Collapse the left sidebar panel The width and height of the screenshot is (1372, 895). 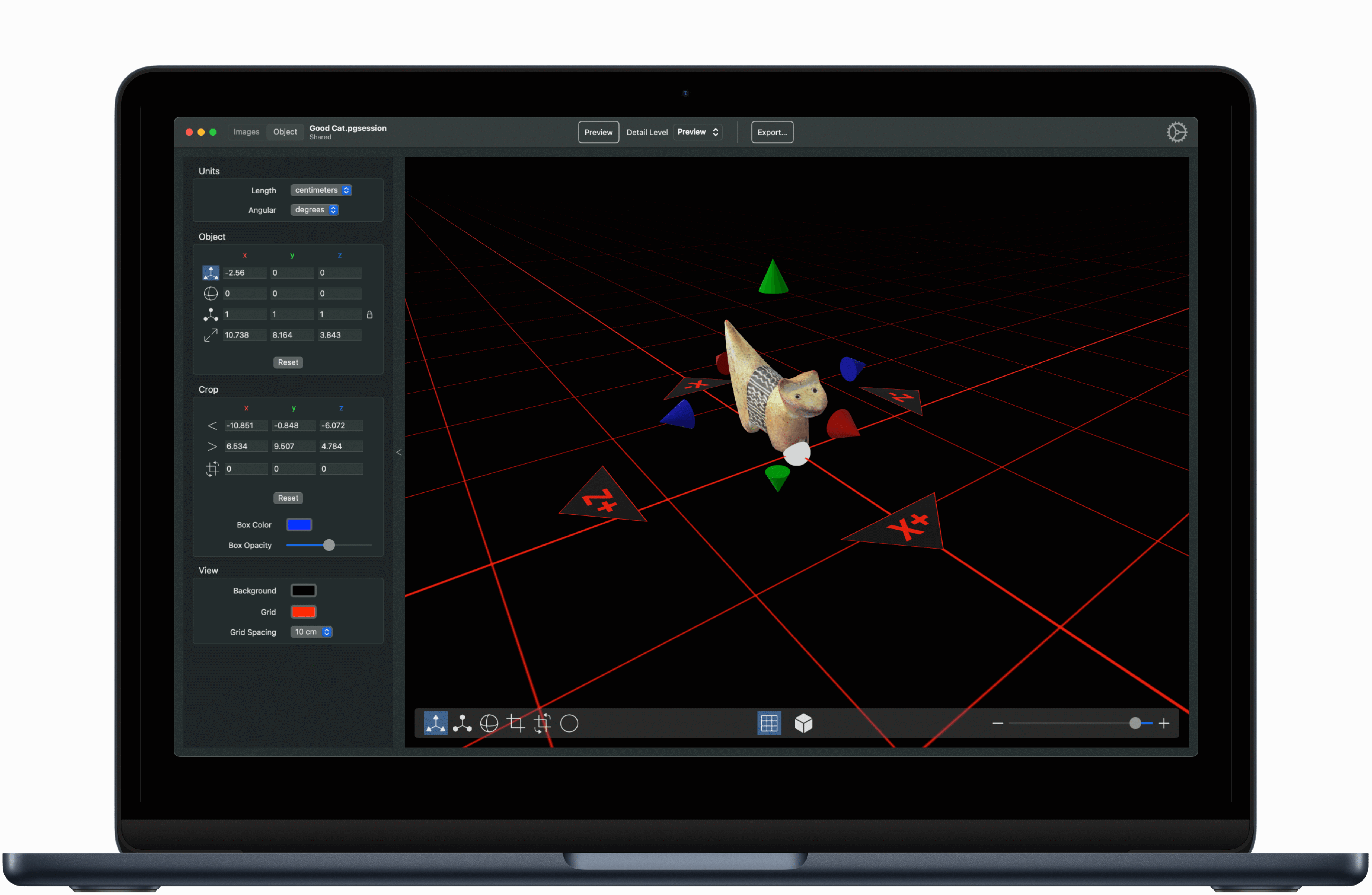pos(399,452)
